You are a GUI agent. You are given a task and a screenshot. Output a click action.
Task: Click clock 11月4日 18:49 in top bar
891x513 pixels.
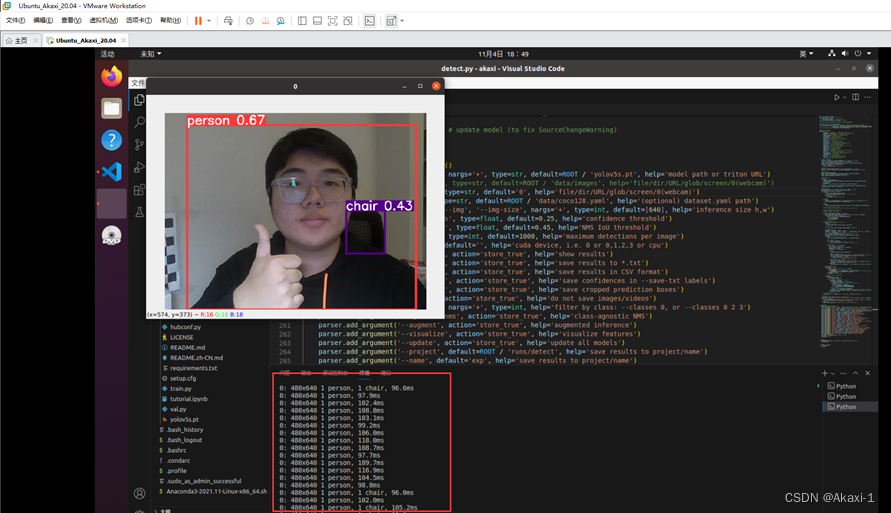tap(503, 54)
